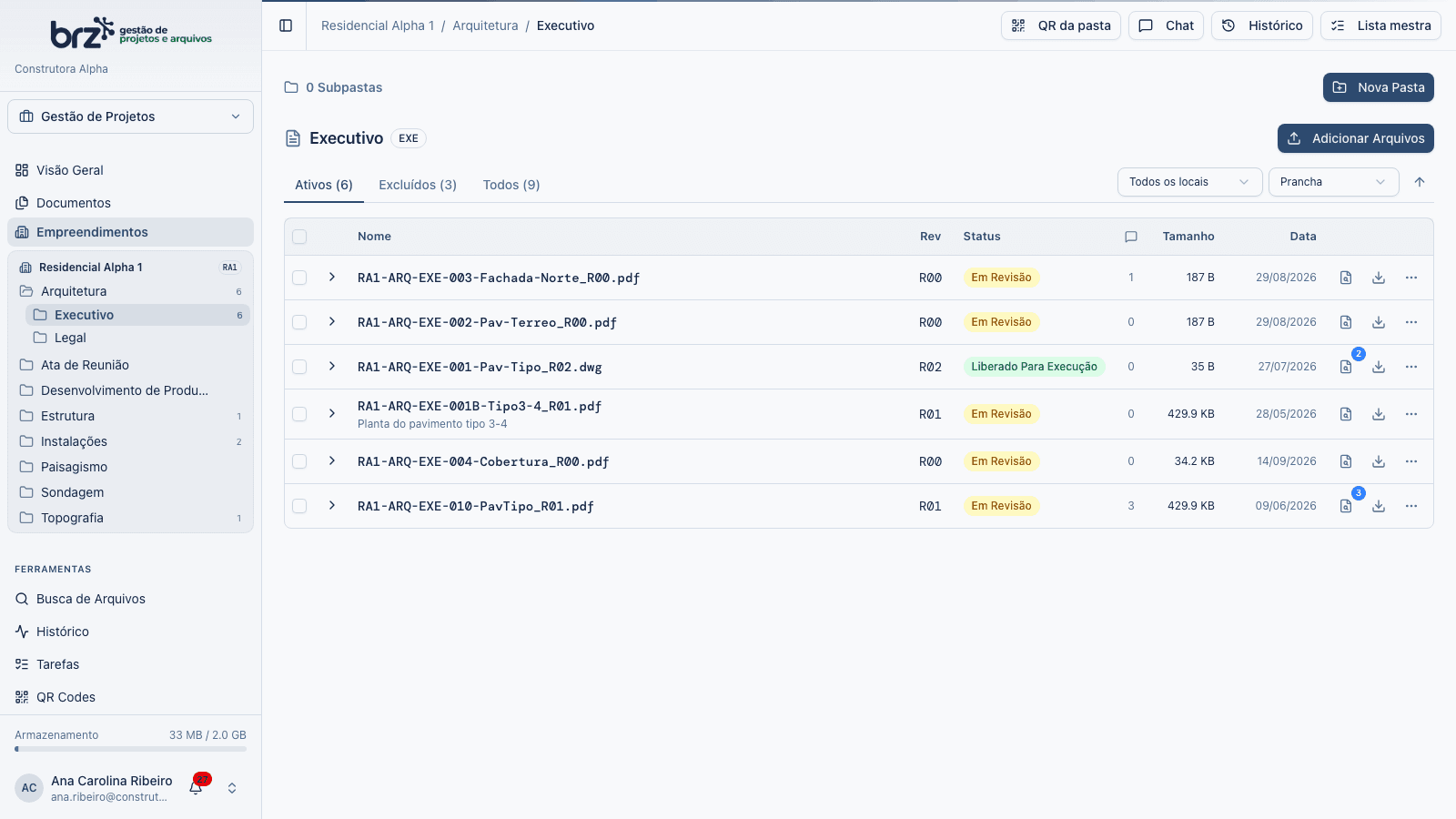Download RA1-ARQ-EXE-001-Pav-Tipo_R02.dwg file
The image size is (1456, 819).
coord(1379,367)
